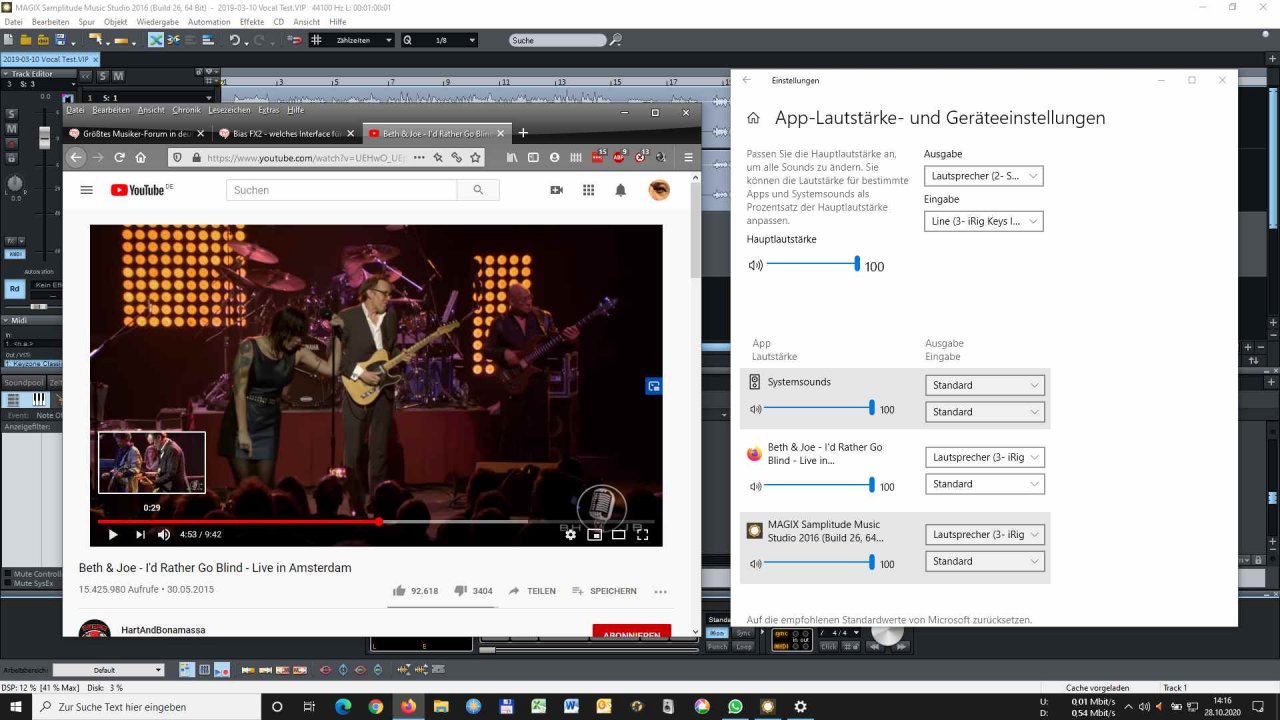
Task: Click reset to Microsoft recommended defaults
Action: pyautogui.click(x=889, y=620)
